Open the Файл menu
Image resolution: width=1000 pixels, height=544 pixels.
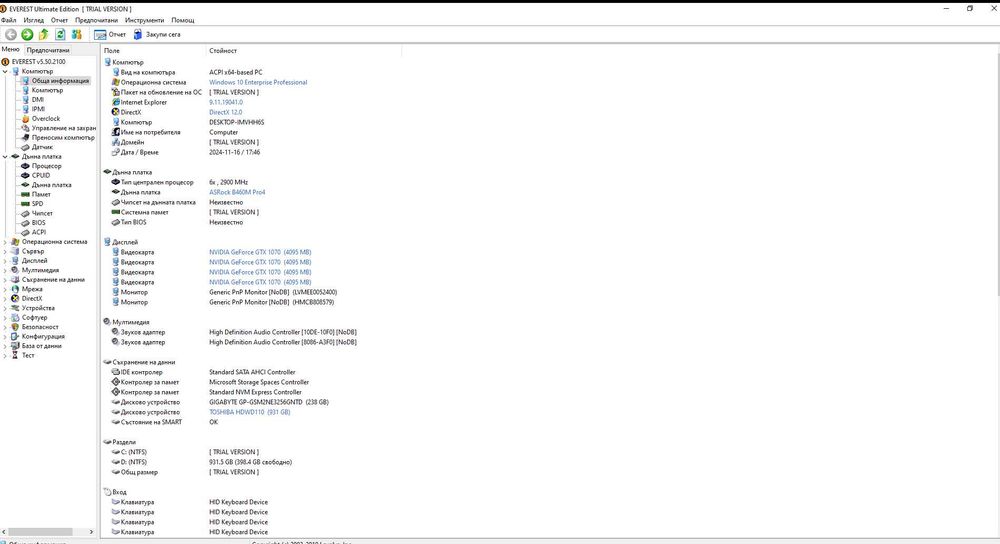pos(9,20)
